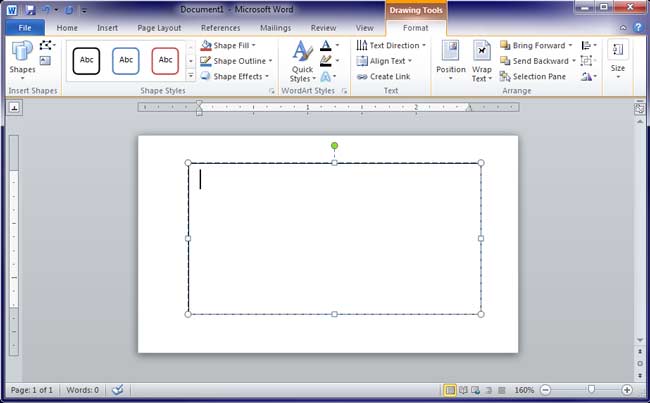Open the Shapes gallery
This screenshot has height=403, width=650.
tap(22, 61)
